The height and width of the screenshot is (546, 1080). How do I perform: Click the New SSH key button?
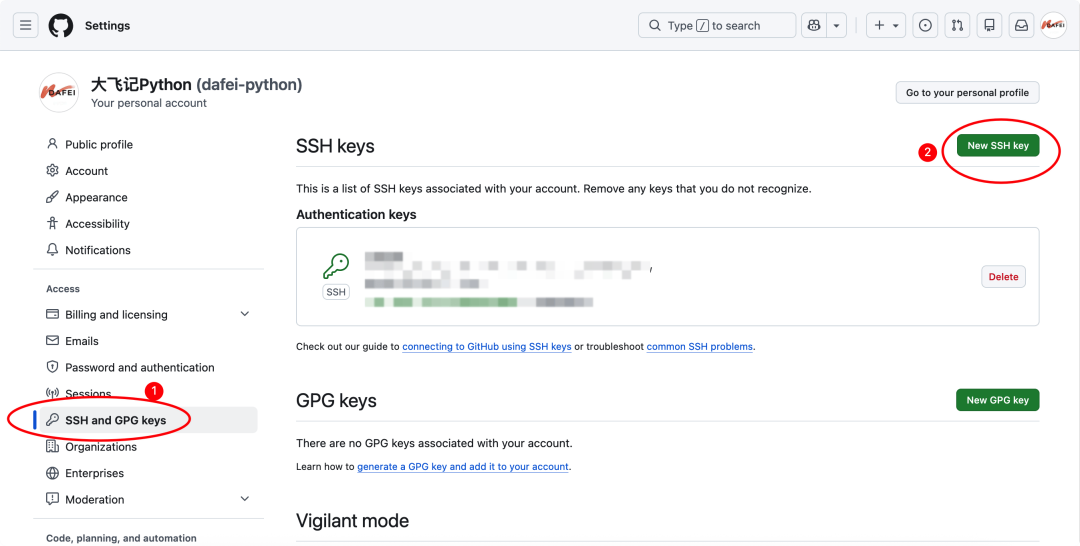pyautogui.click(x=997, y=146)
